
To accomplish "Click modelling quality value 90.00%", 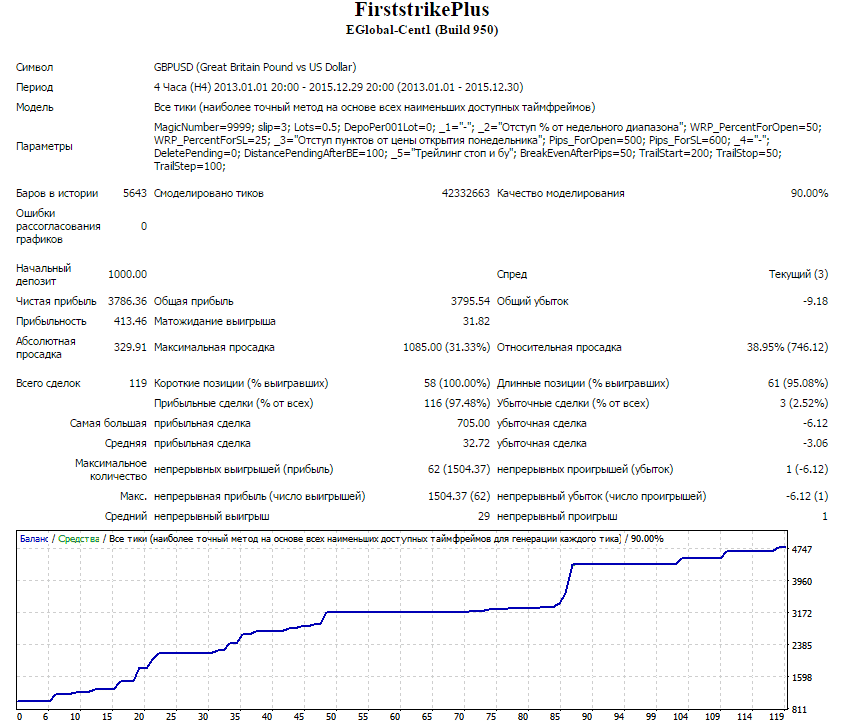I will [x=809, y=193].
